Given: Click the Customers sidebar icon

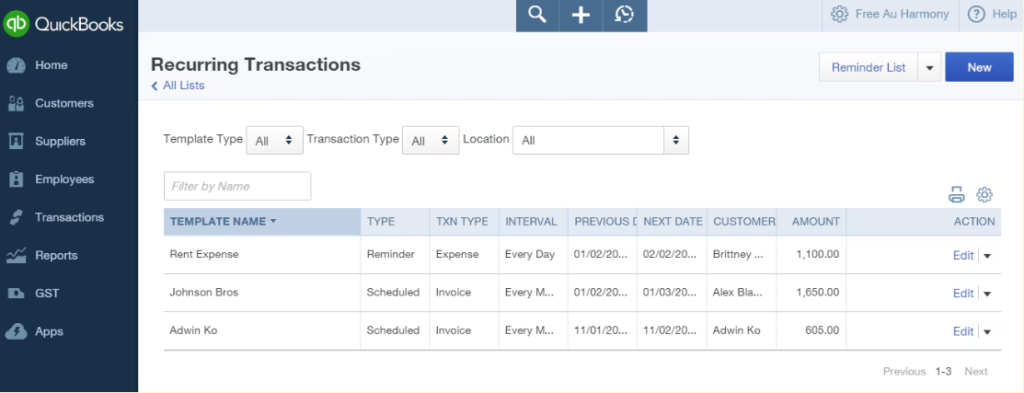Looking at the screenshot, I should coord(16,103).
